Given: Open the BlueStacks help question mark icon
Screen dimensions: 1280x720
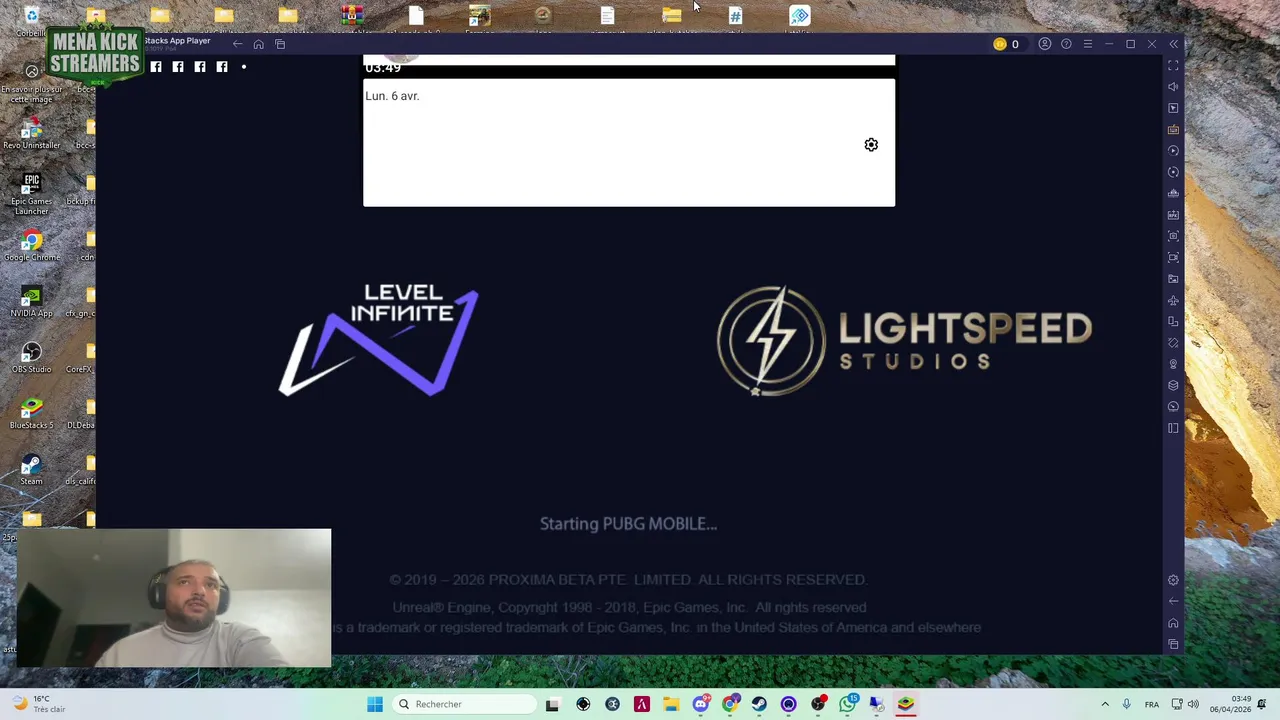Looking at the screenshot, I should pyautogui.click(x=1066, y=44).
